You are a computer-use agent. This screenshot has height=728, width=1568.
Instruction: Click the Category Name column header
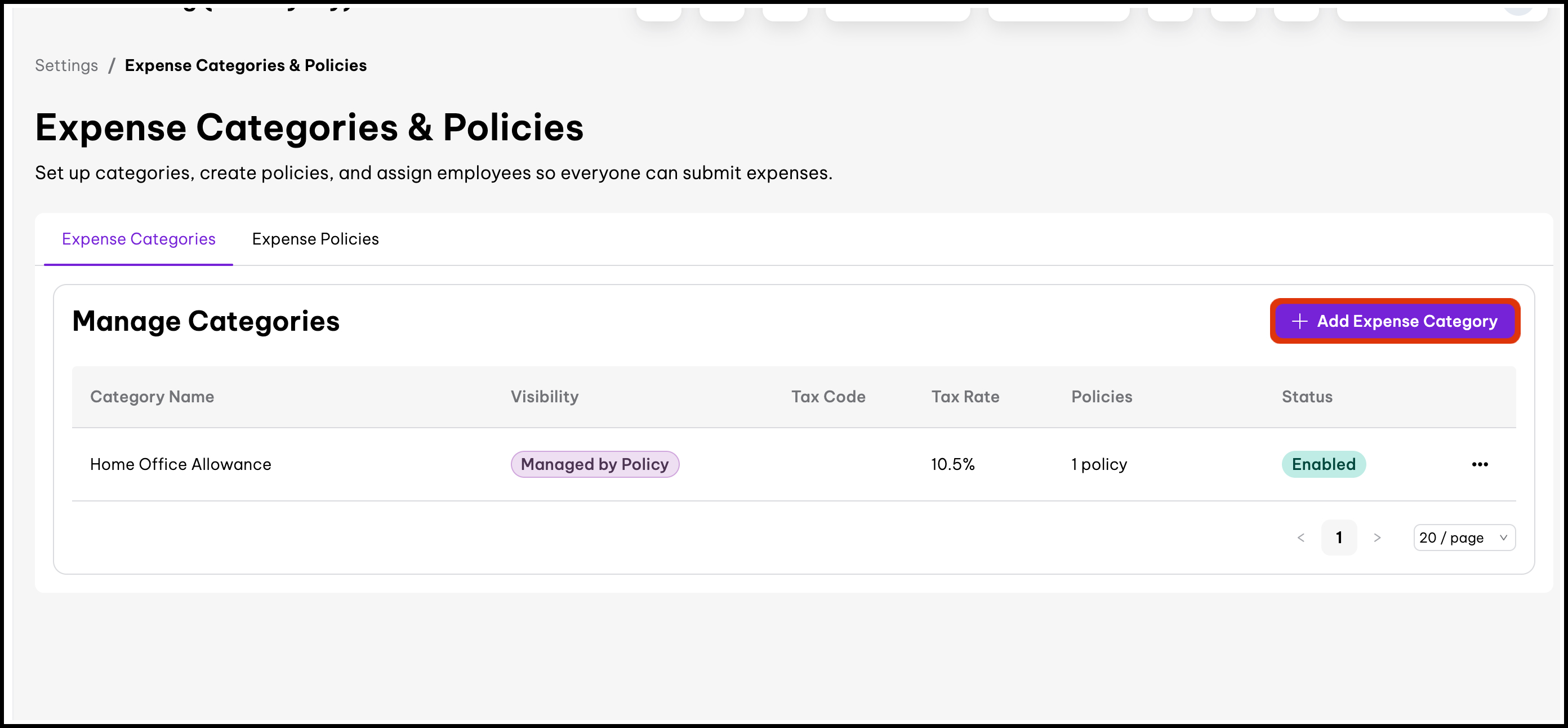pos(152,397)
